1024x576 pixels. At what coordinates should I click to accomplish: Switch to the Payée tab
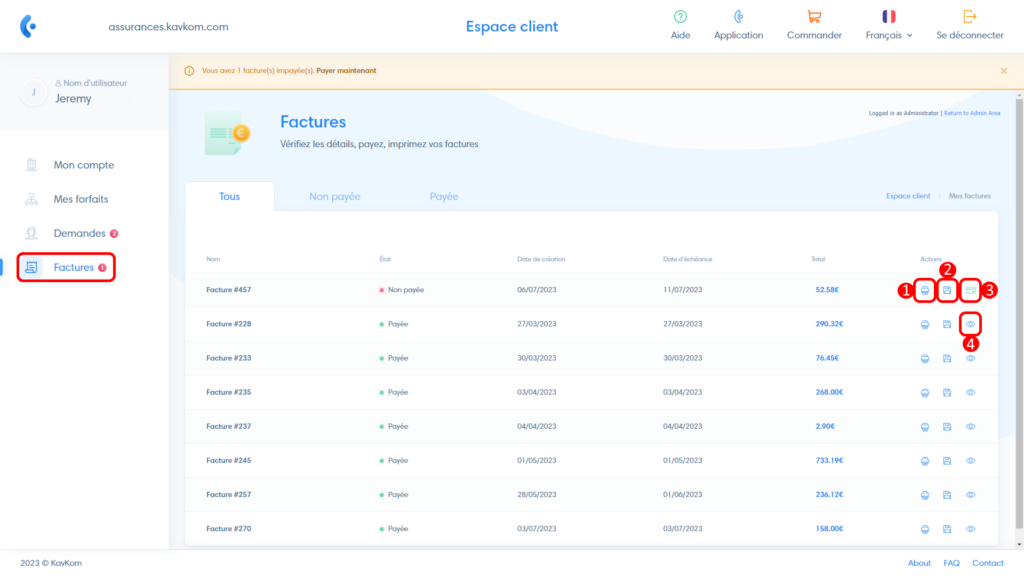[x=443, y=197]
